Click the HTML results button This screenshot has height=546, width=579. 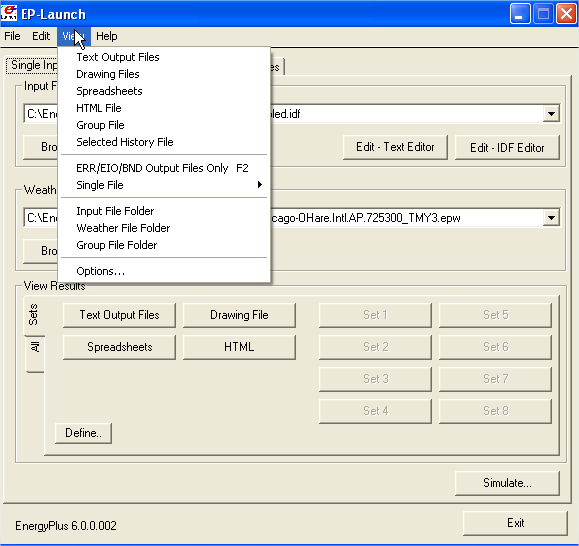tap(239, 347)
